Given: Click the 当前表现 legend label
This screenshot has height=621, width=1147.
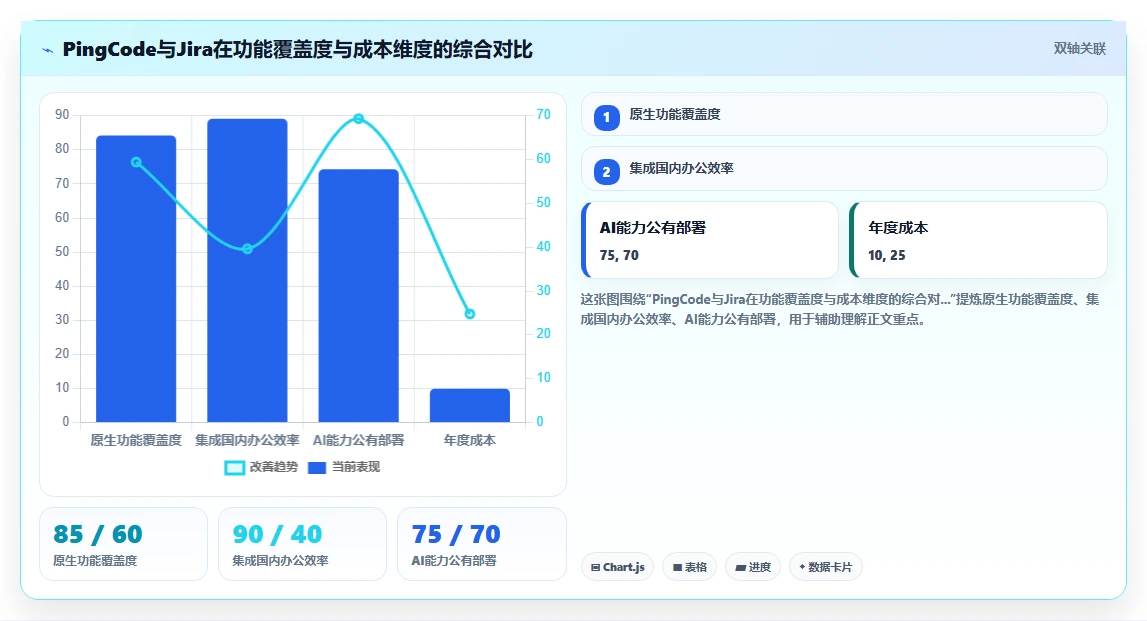Looking at the screenshot, I should 356,467.
